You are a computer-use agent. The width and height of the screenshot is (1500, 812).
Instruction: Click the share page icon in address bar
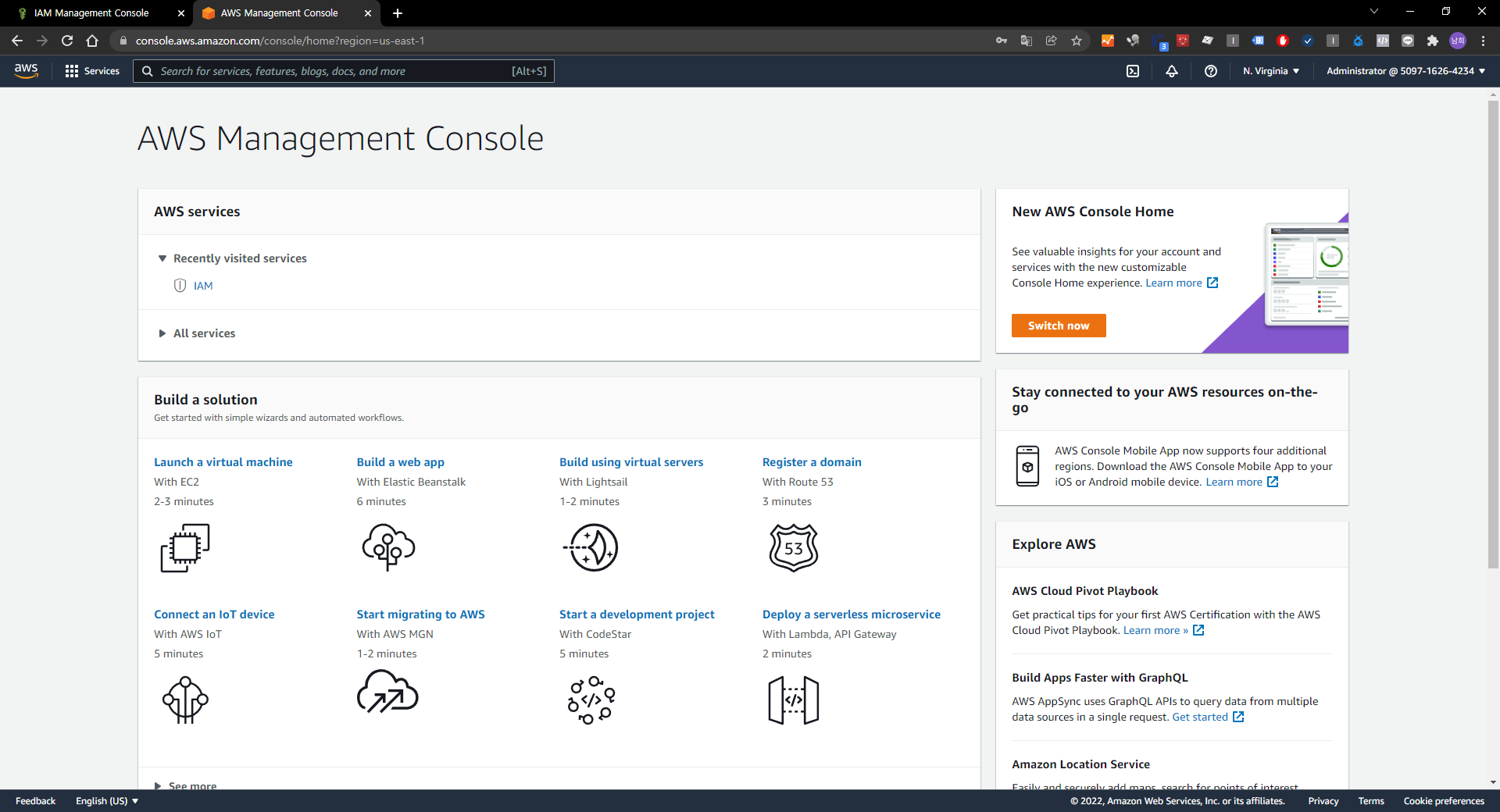(x=1052, y=41)
